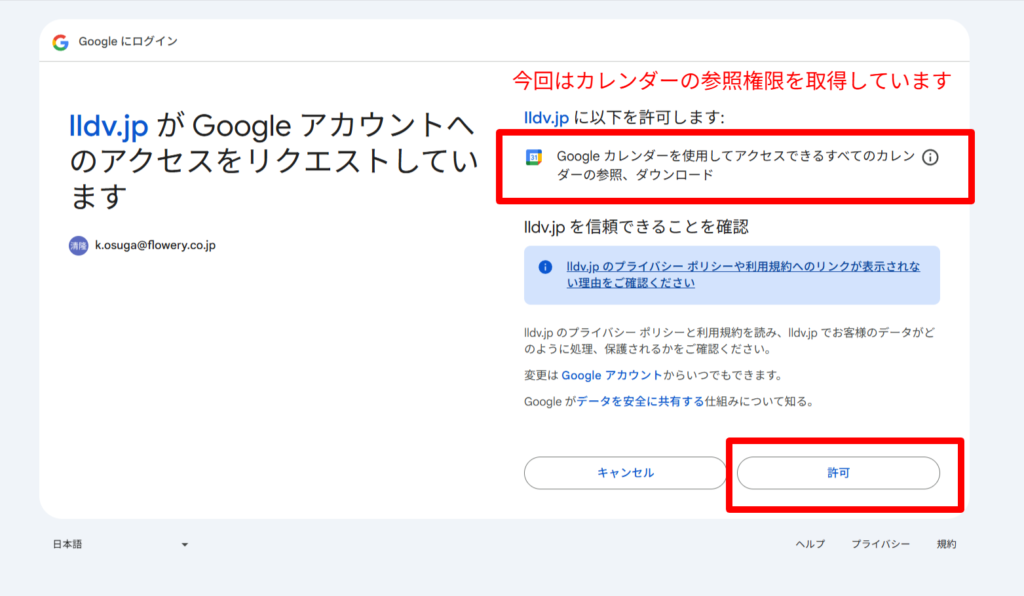
Task: Open the ヘルプ footer link
Action: coord(809,544)
